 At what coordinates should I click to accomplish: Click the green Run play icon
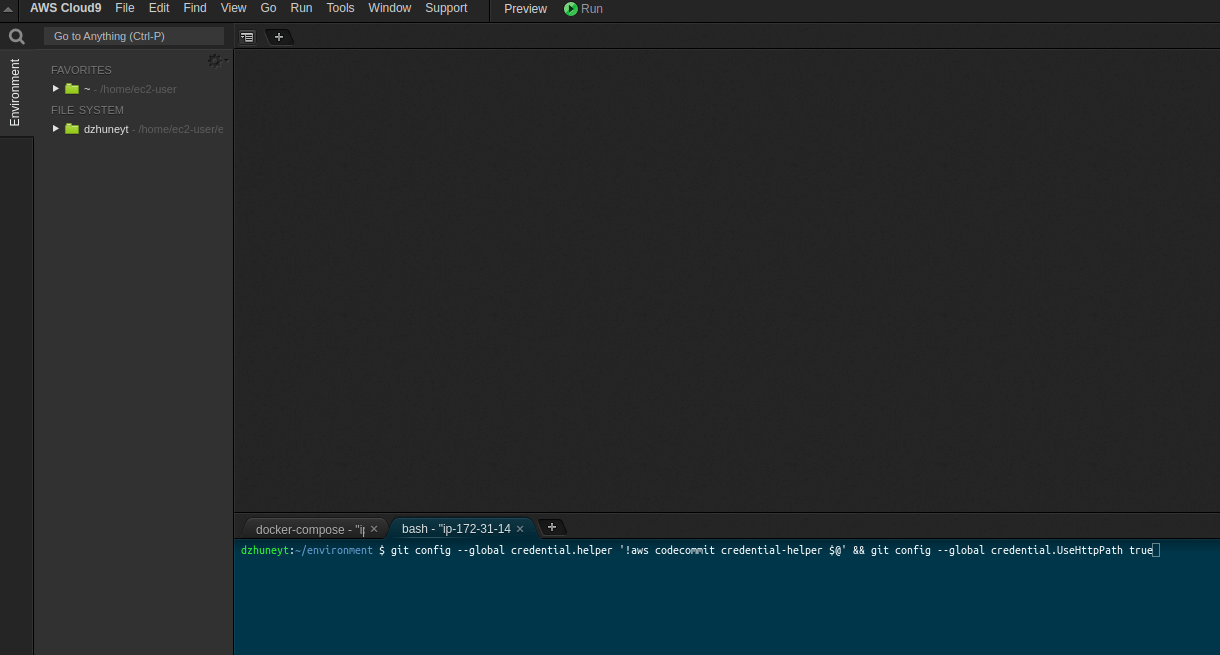(571, 9)
